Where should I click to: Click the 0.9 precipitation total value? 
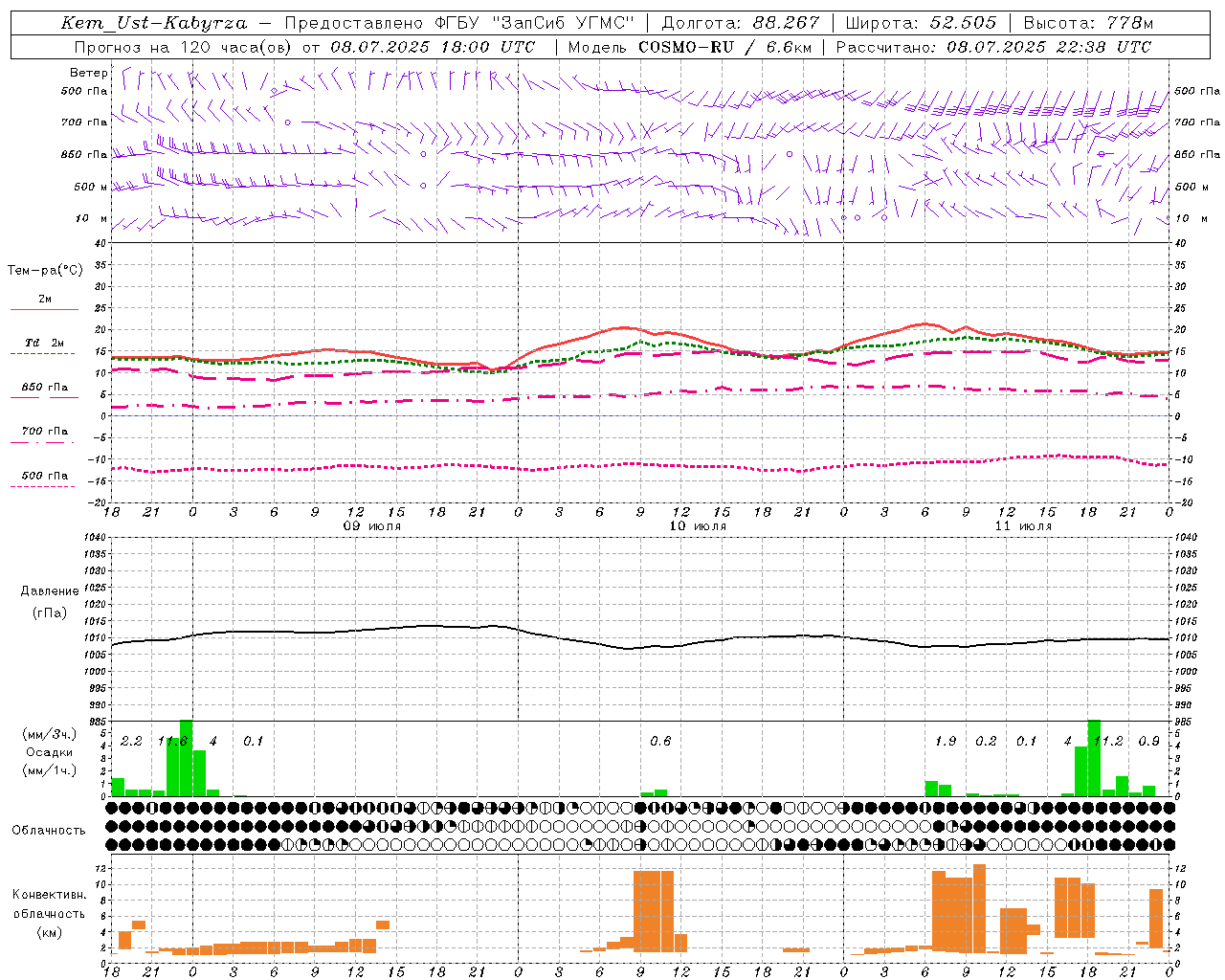coord(1149,742)
